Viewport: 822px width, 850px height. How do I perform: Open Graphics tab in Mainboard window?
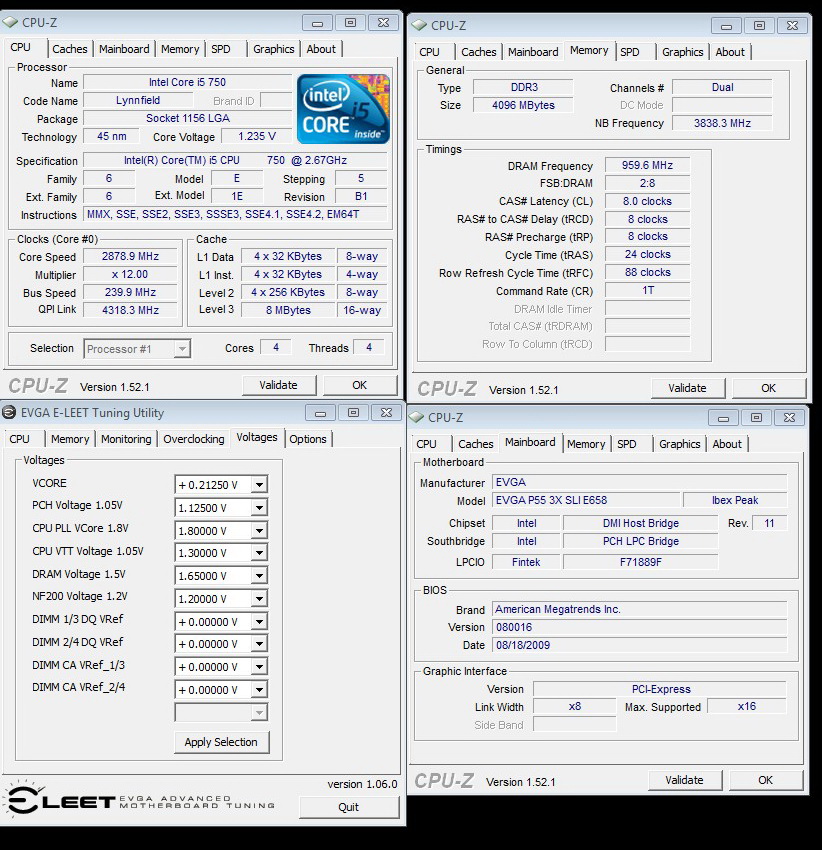679,444
